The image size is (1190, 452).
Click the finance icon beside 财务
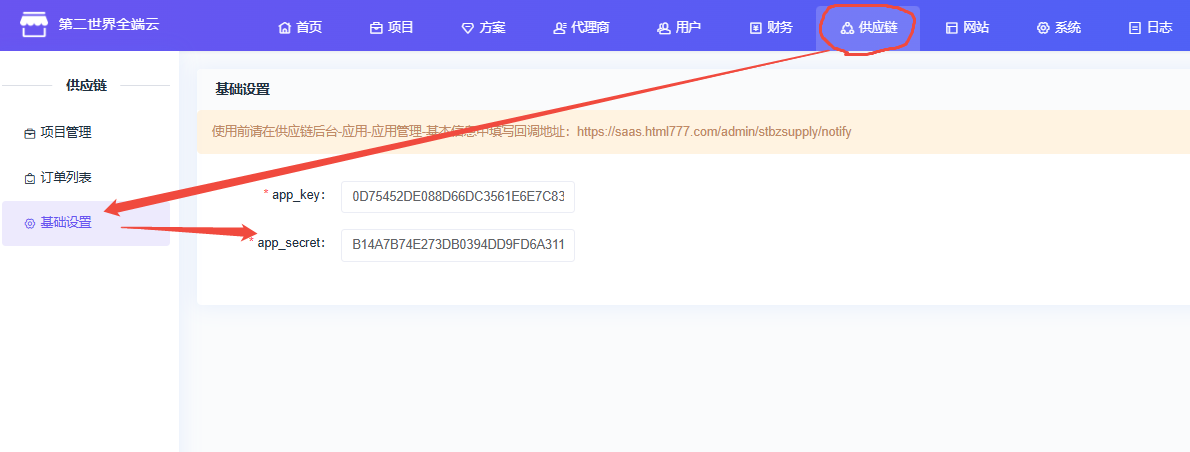click(755, 28)
